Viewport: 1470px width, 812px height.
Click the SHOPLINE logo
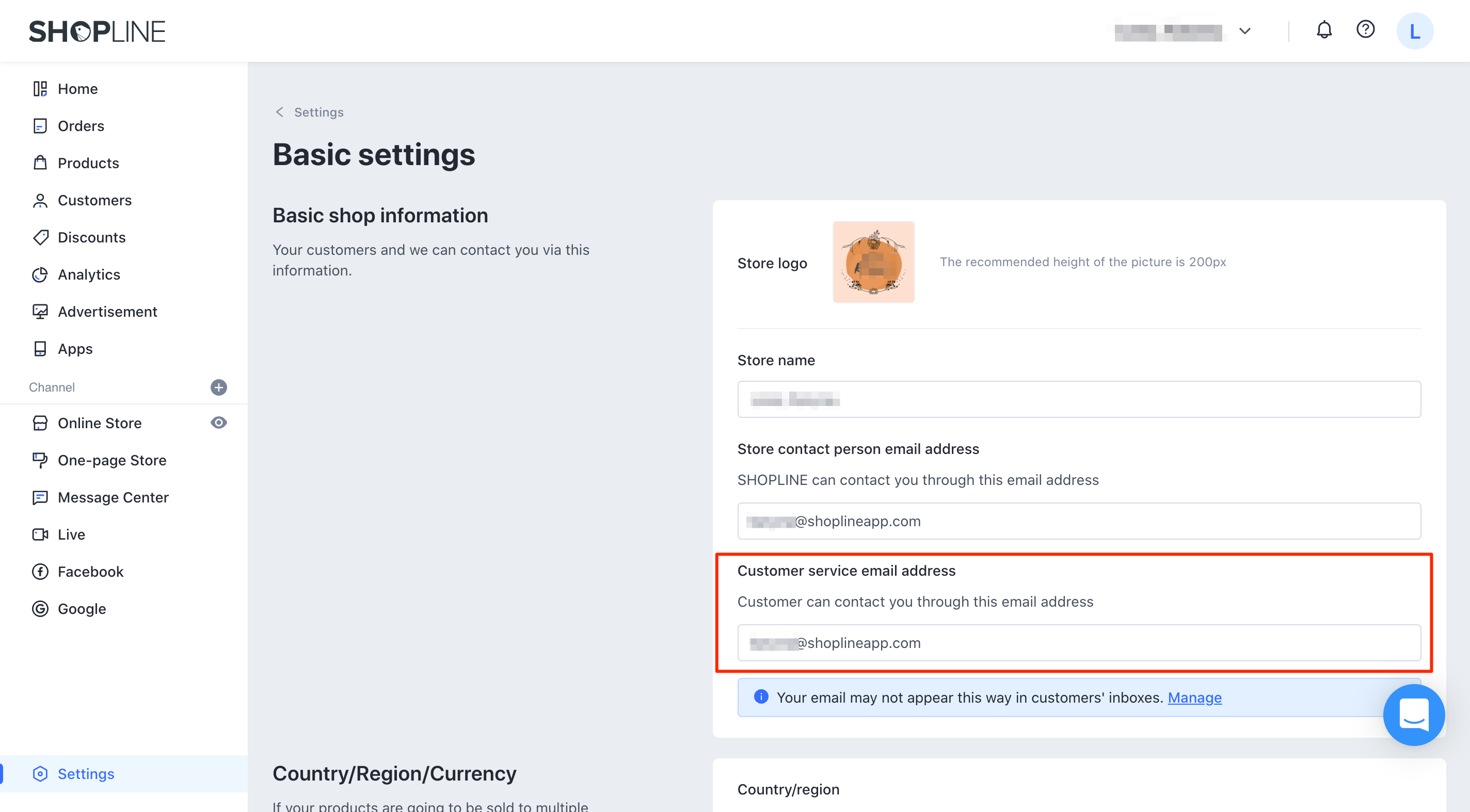[97, 31]
